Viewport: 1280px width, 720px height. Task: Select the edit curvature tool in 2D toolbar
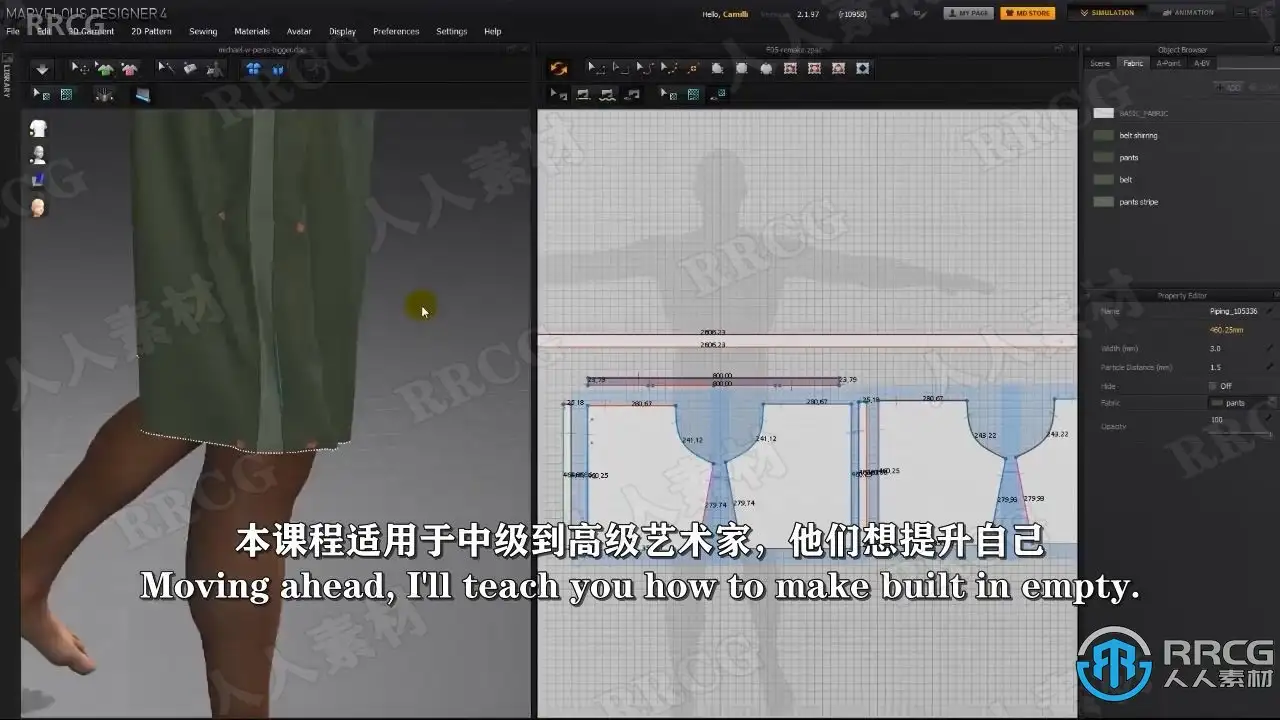[x=645, y=69]
